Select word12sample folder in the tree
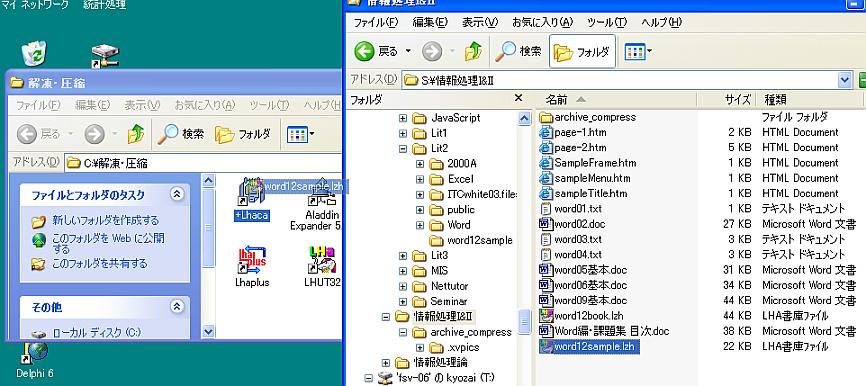 coord(479,240)
